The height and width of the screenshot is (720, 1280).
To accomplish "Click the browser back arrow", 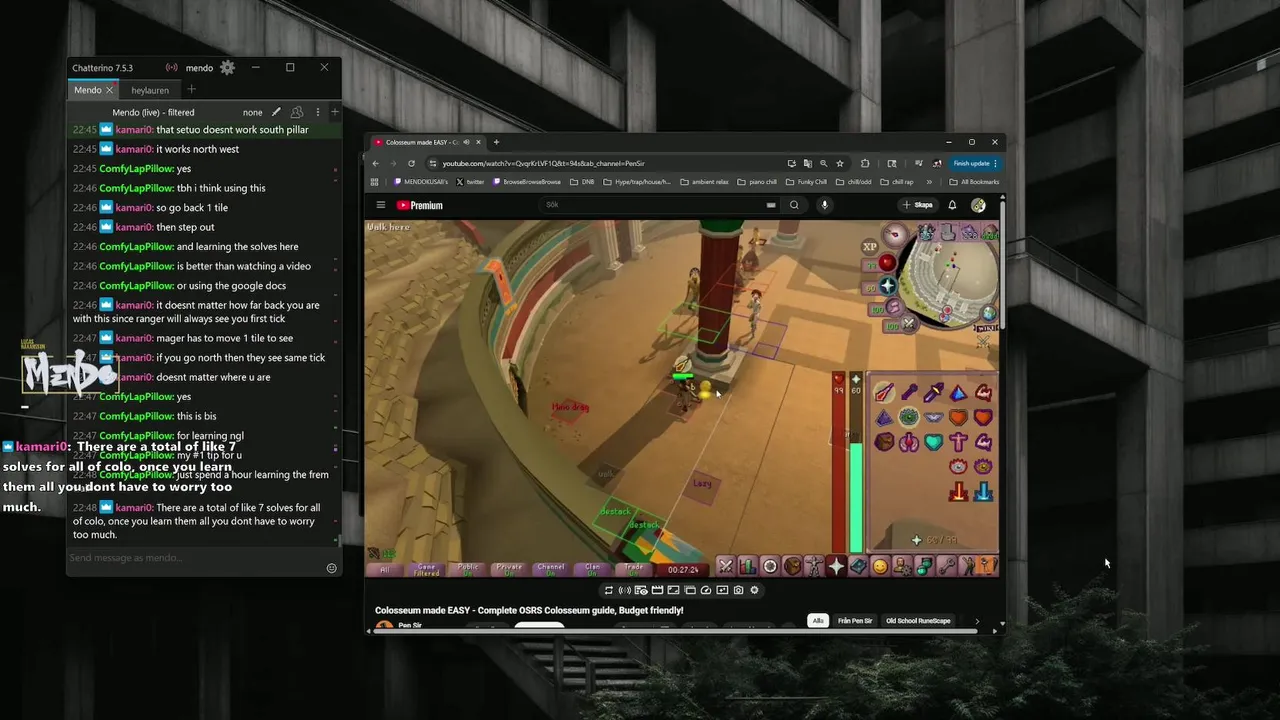I will click(376, 163).
